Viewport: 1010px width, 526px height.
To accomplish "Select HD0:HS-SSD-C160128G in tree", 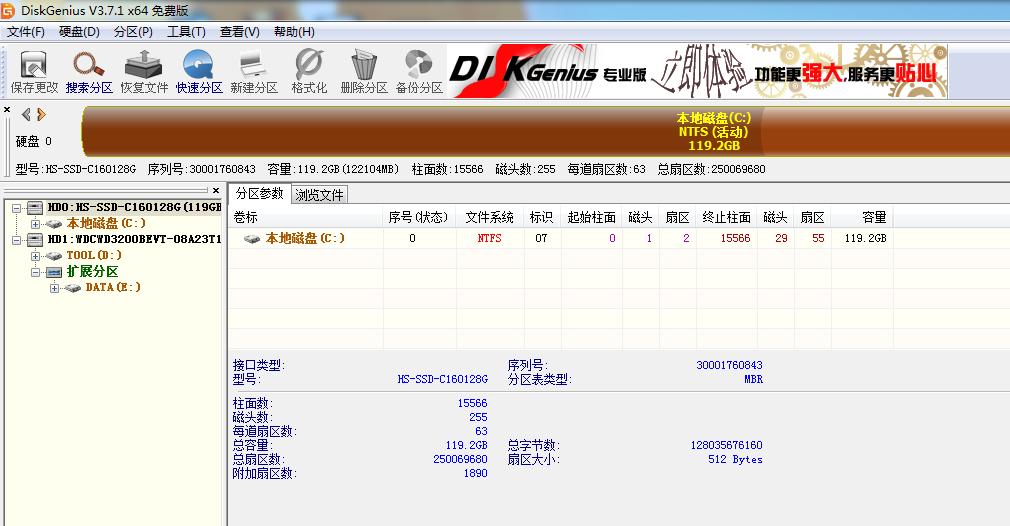I will click(134, 207).
